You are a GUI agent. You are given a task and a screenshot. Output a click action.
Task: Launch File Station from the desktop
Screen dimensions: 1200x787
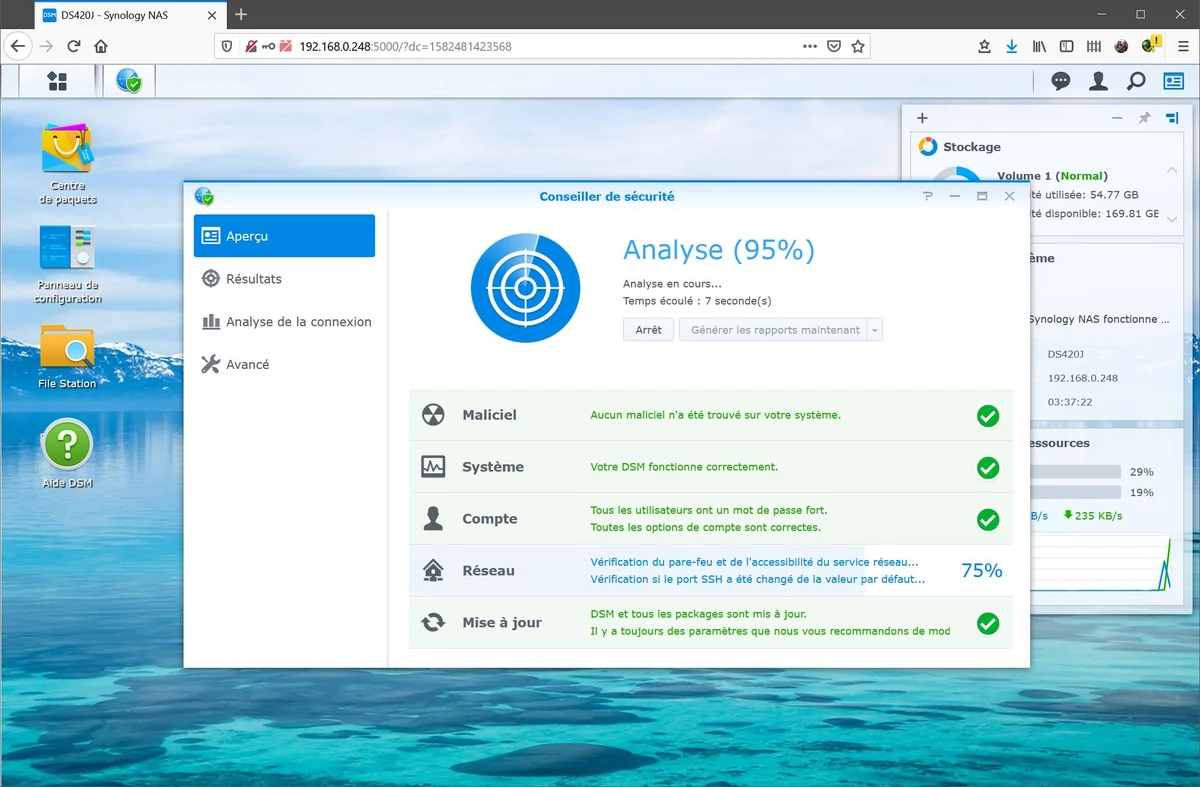coord(68,357)
